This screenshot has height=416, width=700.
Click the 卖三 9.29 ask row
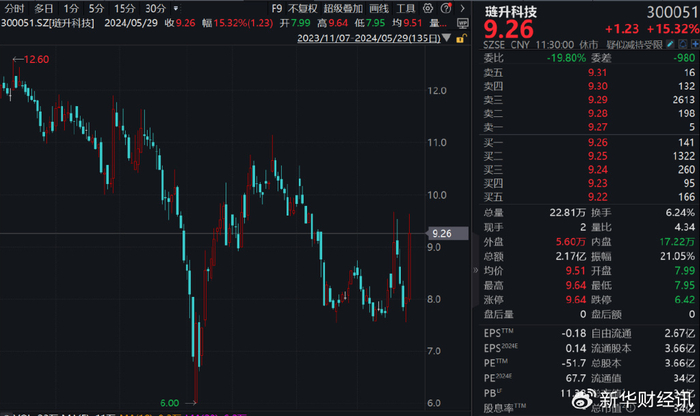(589, 100)
